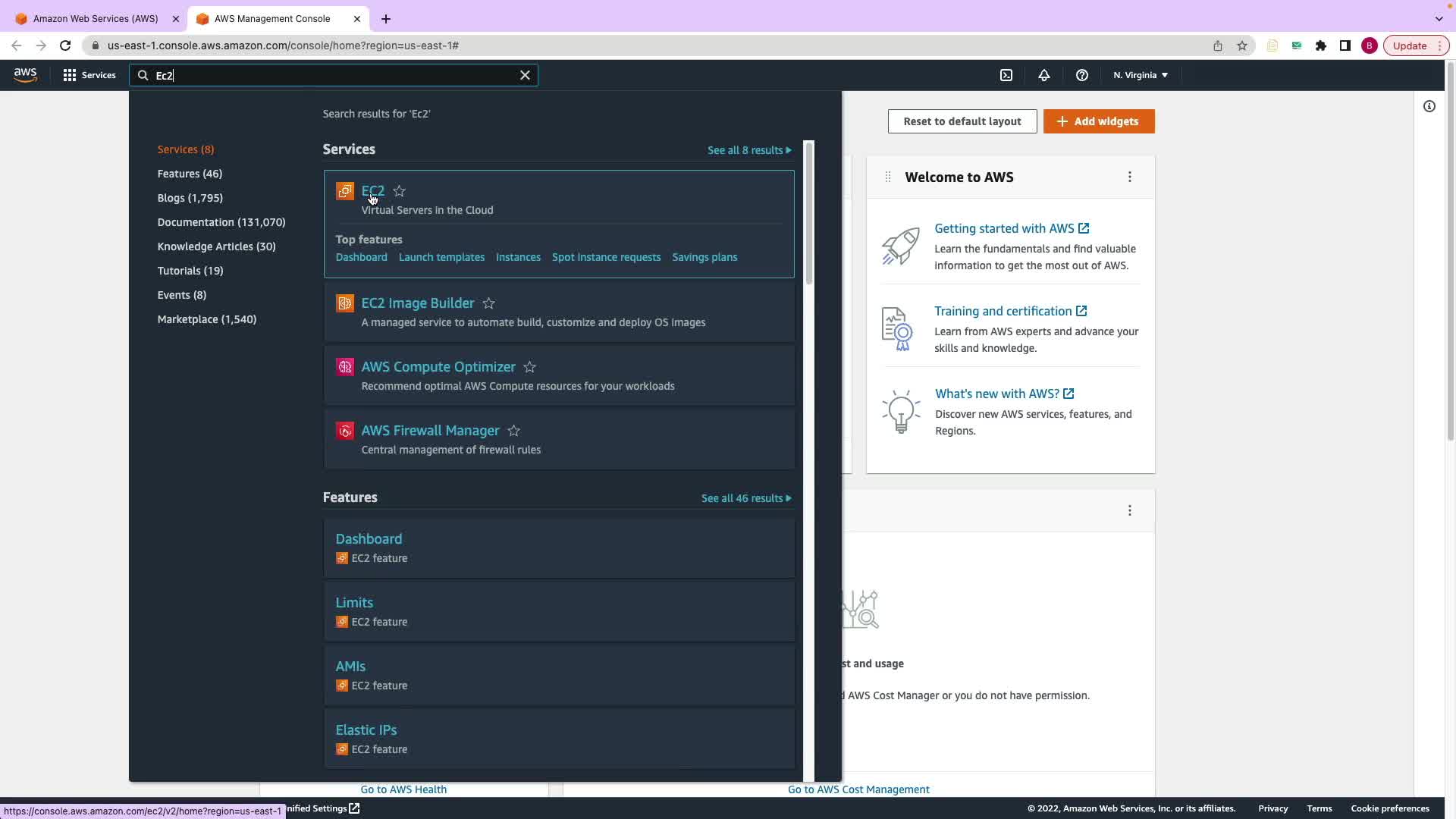Image resolution: width=1456 pixels, height=819 pixels.
Task: Open Welcome to AWS widget options menu
Action: [x=1130, y=177]
